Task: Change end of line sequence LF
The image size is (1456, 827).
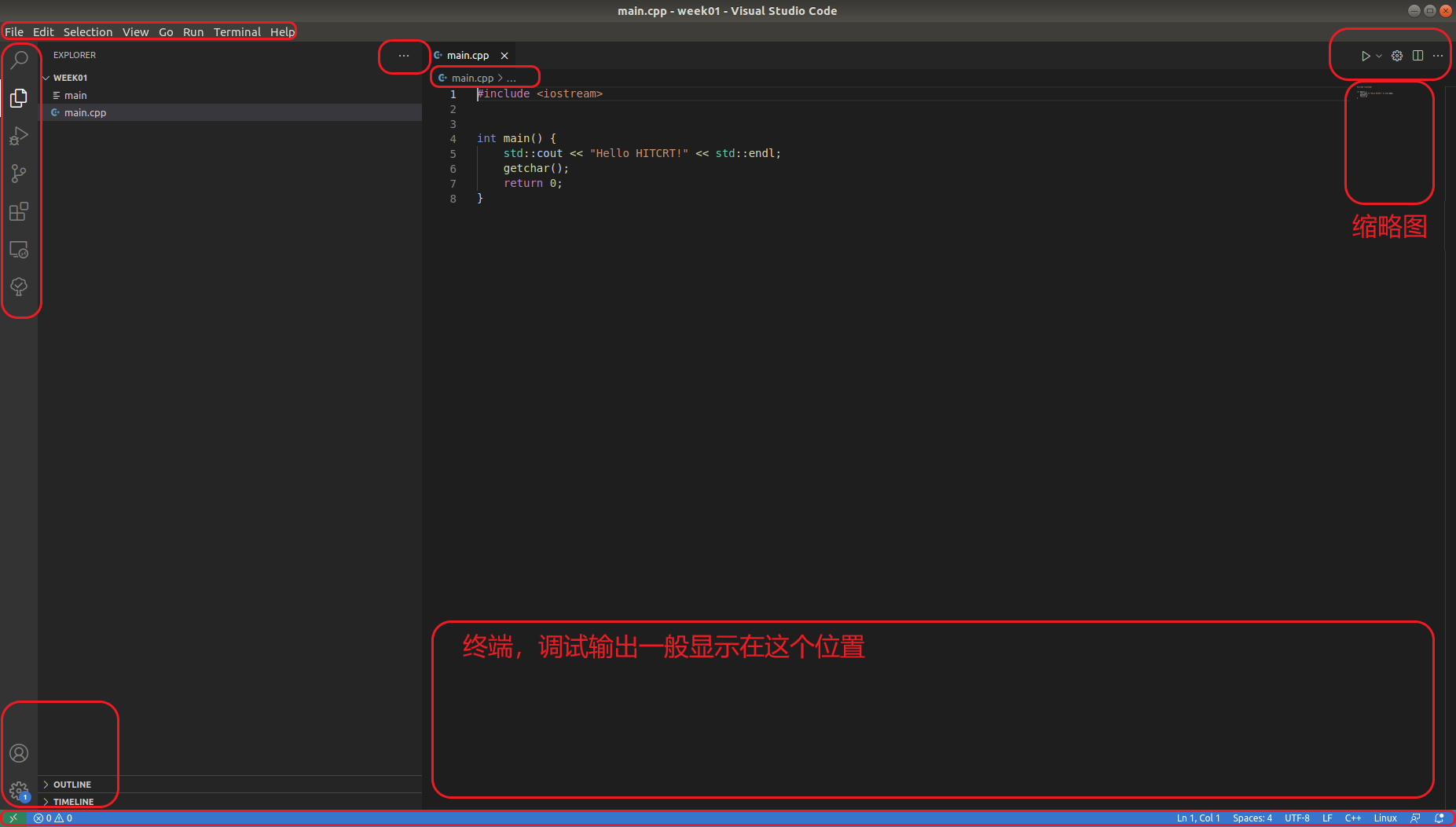Action: [1327, 818]
